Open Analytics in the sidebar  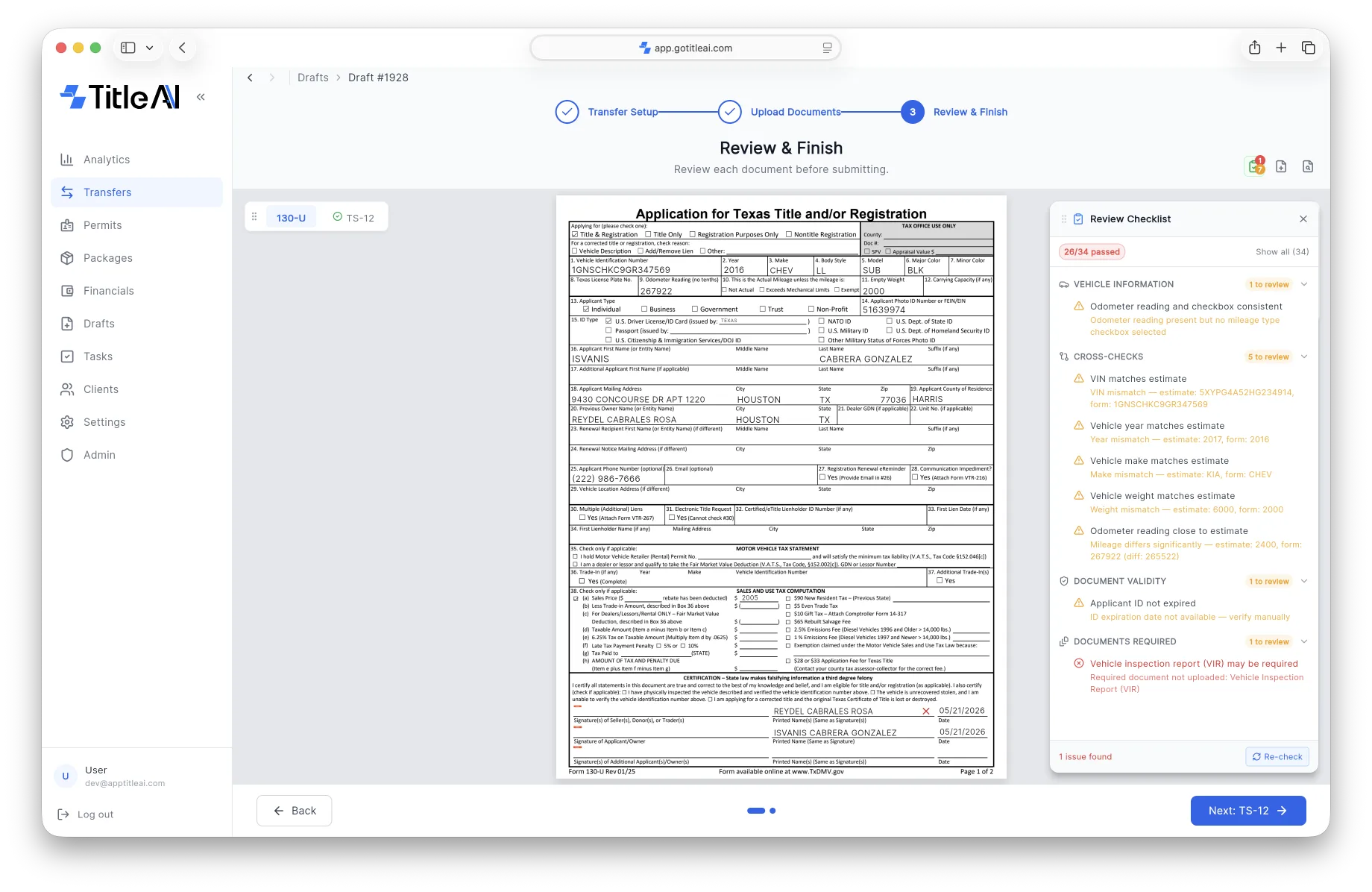click(x=137, y=160)
